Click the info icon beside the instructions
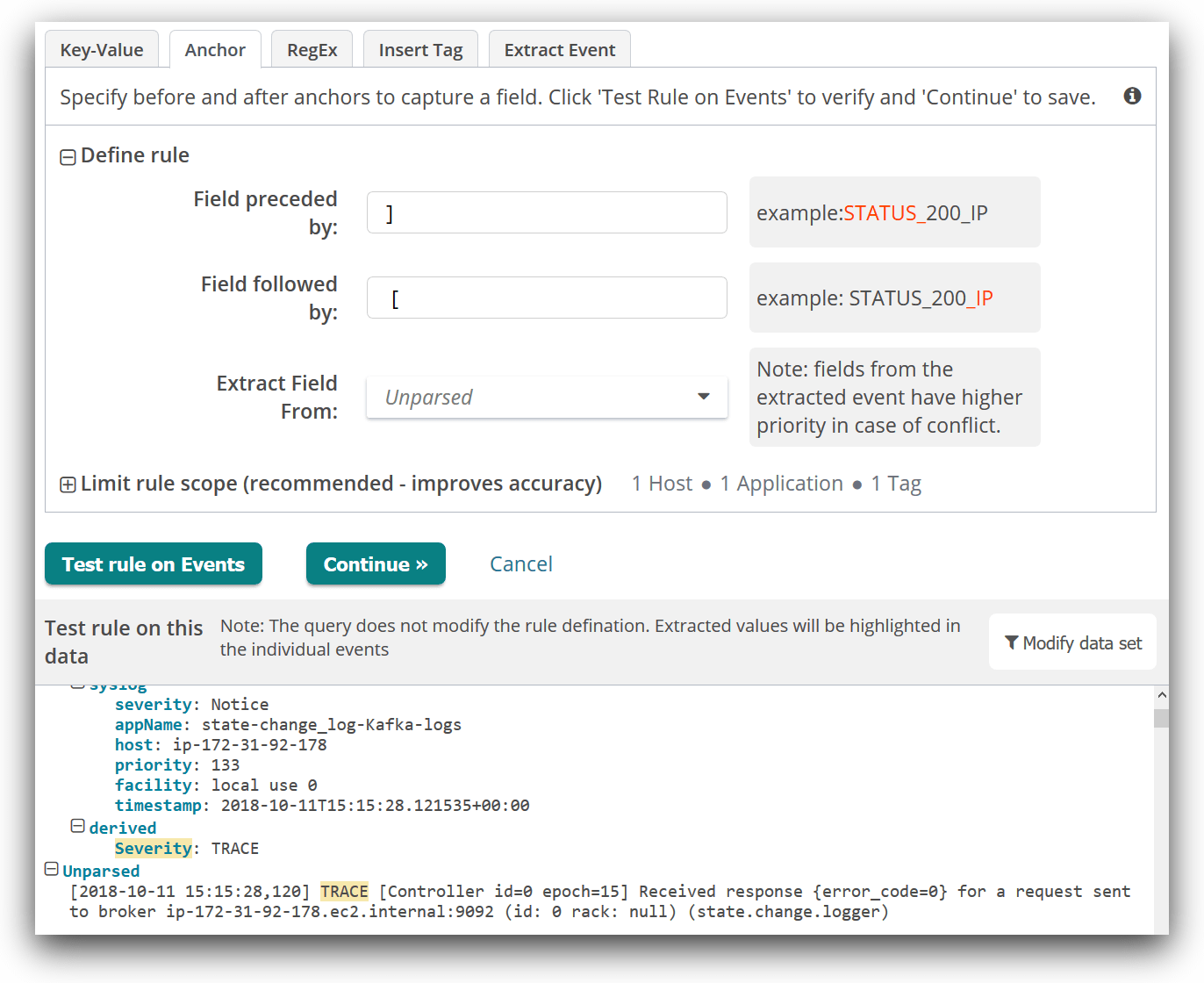Viewport: 1204px width, 983px height. pyautogui.click(x=1132, y=96)
